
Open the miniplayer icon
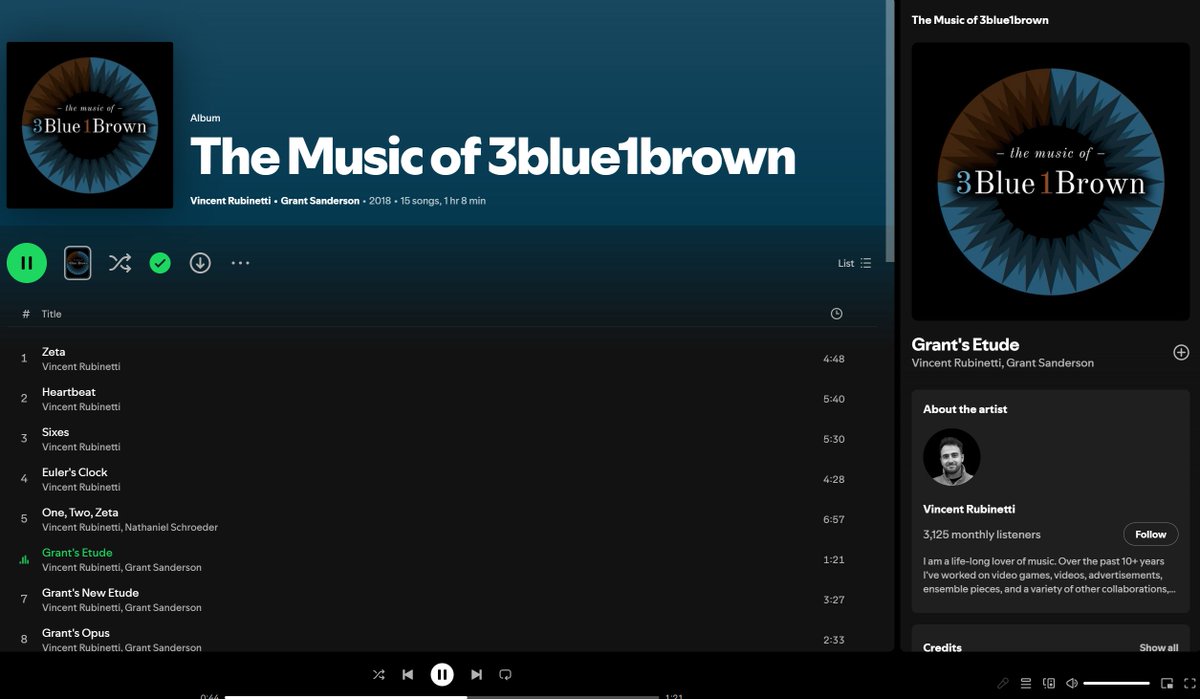tap(1167, 684)
